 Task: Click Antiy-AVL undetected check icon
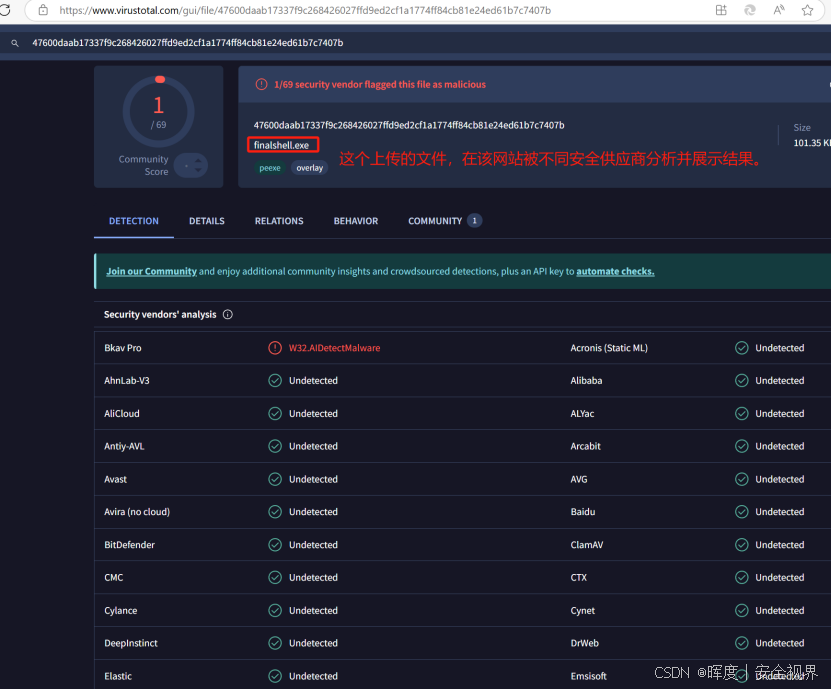click(x=275, y=446)
